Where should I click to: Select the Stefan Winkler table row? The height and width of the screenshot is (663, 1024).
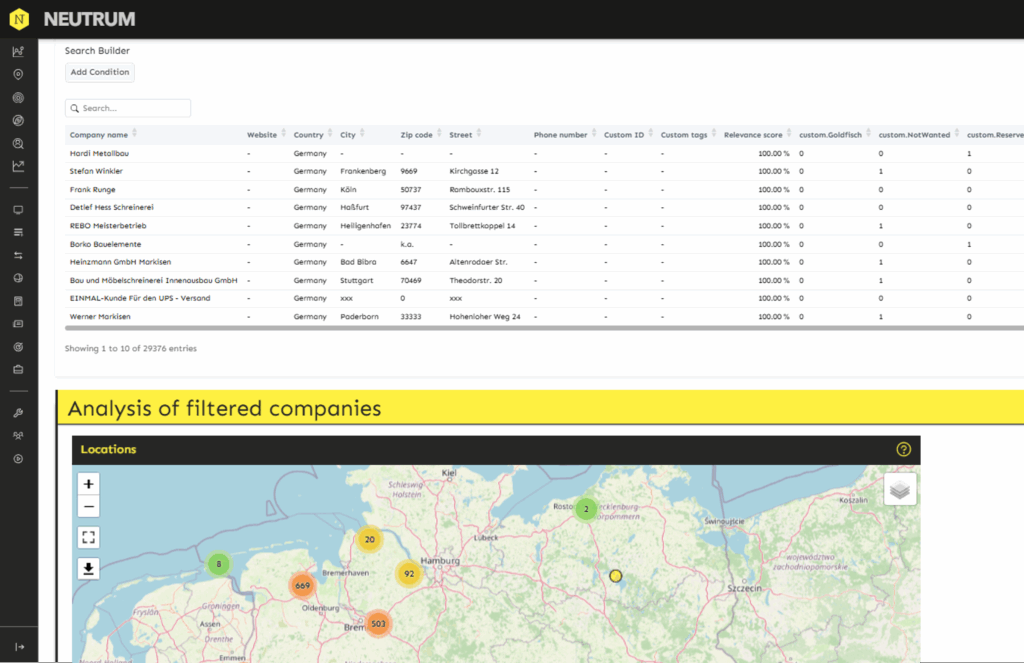pos(95,171)
